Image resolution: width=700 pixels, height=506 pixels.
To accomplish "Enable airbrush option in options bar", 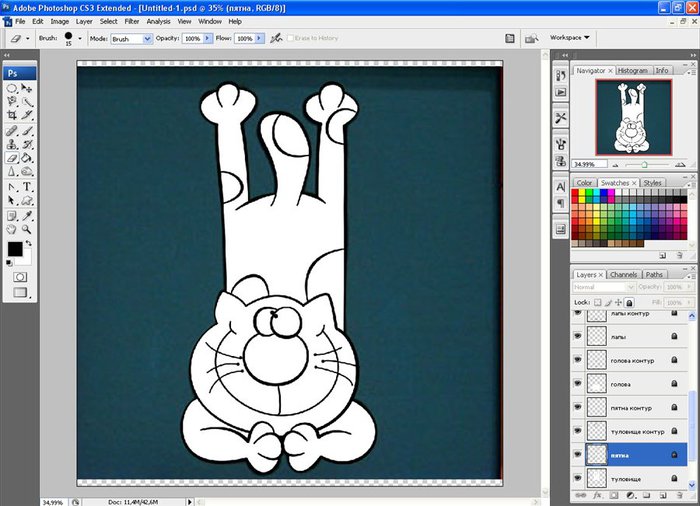I will click(276, 38).
